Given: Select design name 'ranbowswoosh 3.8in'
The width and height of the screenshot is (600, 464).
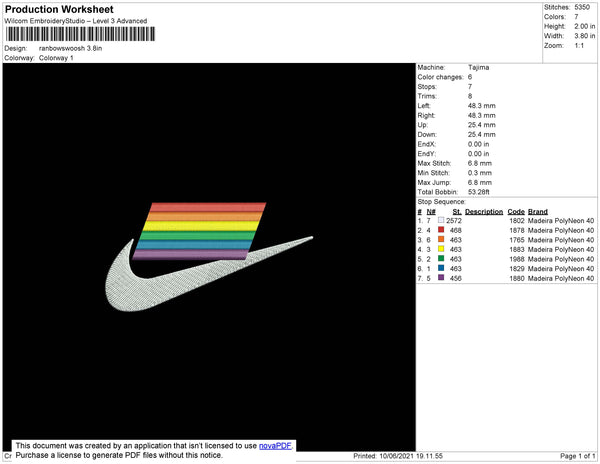Looking at the screenshot, I should [70, 48].
